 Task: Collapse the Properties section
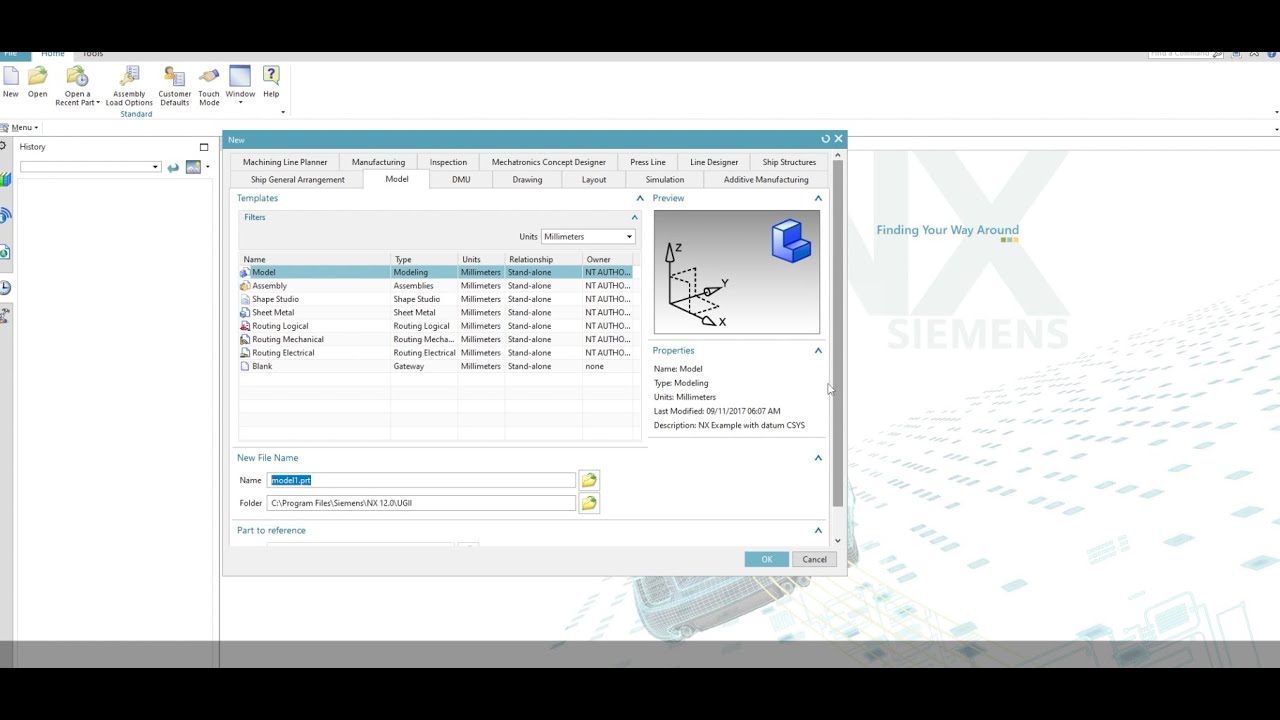(818, 351)
